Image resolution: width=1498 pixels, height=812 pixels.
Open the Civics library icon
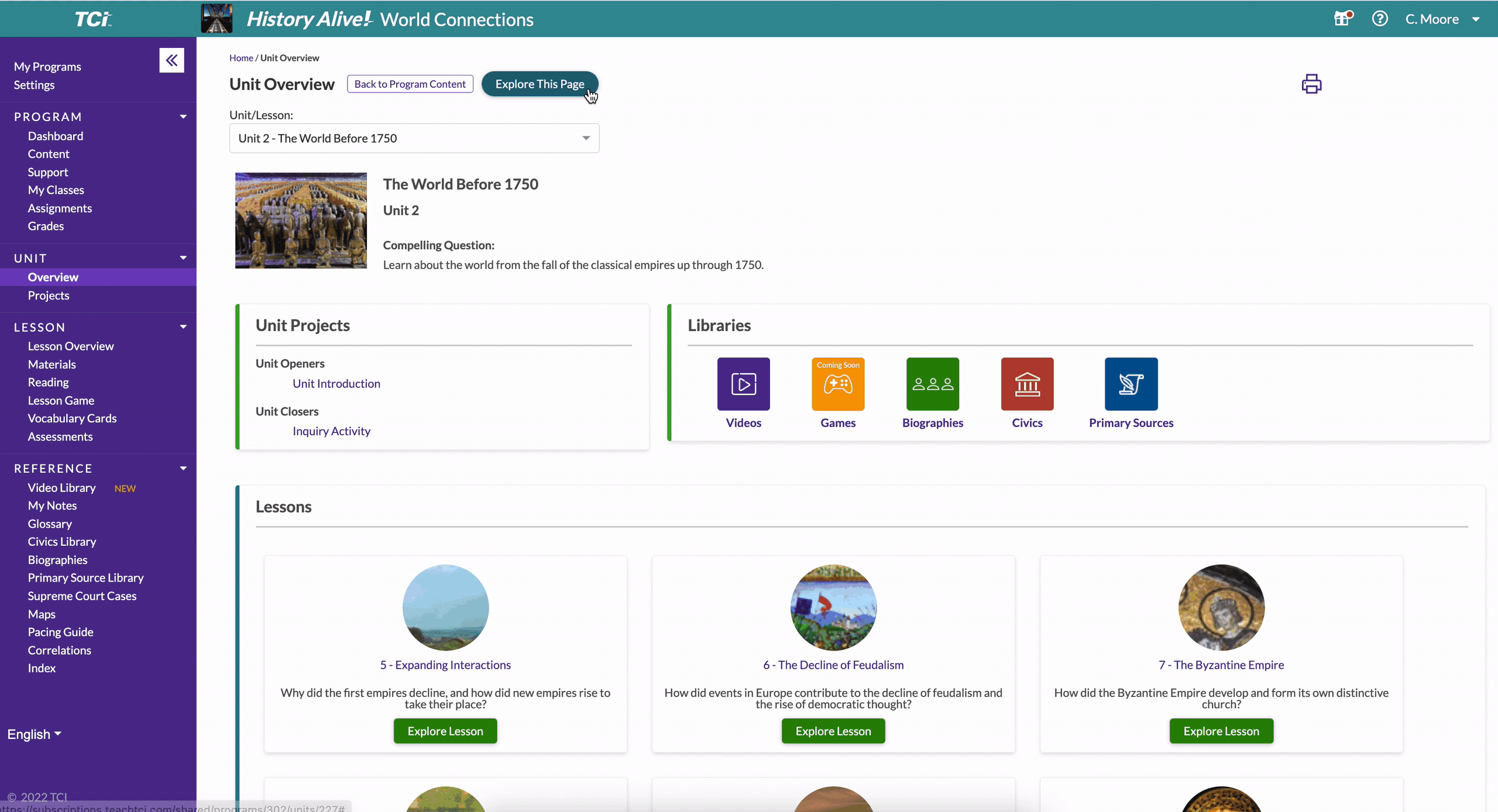(1027, 384)
